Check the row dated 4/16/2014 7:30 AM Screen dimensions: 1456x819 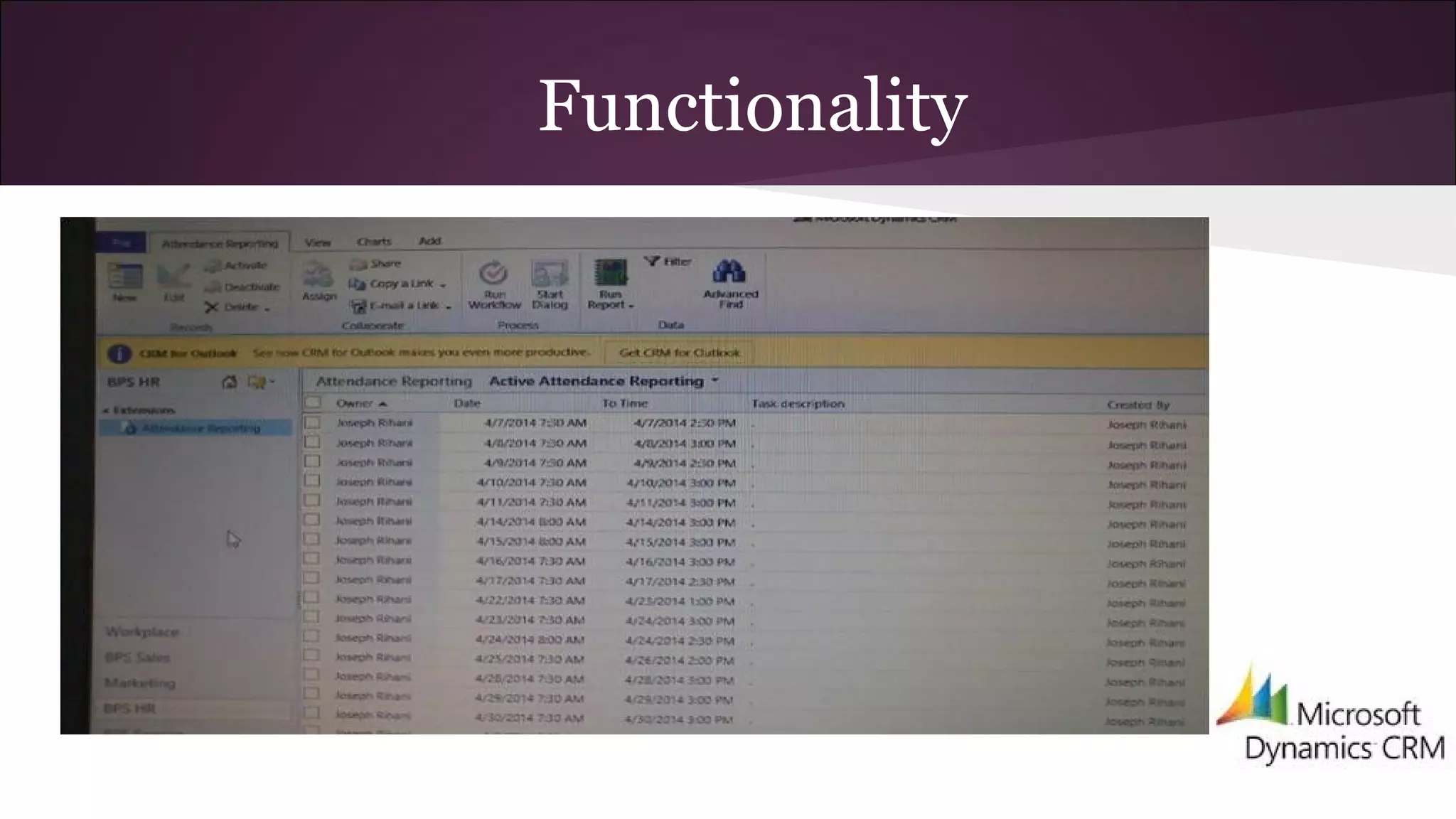[312, 559]
